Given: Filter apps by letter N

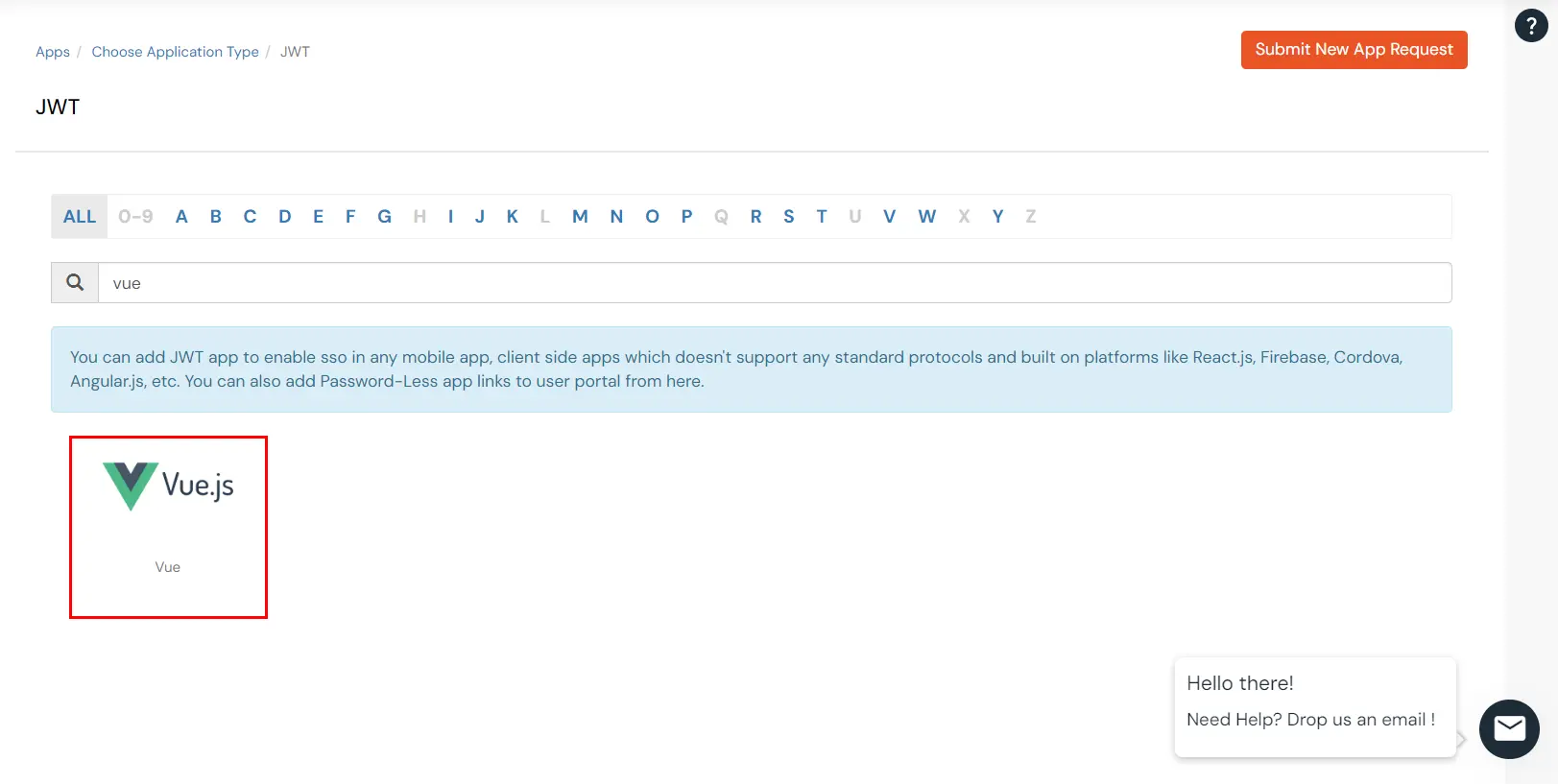Looking at the screenshot, I should [x=616, y=217].
